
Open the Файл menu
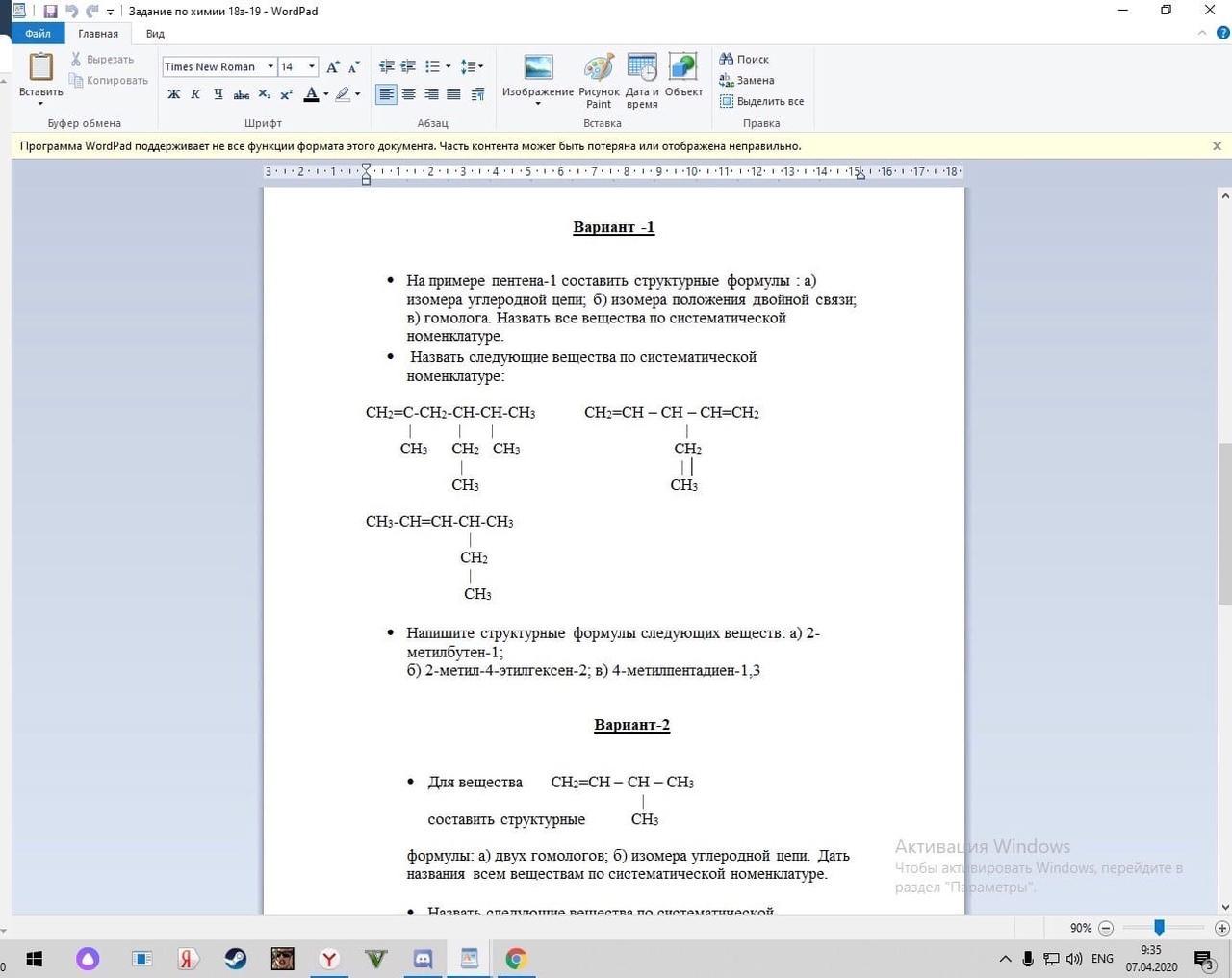(x=38, y=34)
